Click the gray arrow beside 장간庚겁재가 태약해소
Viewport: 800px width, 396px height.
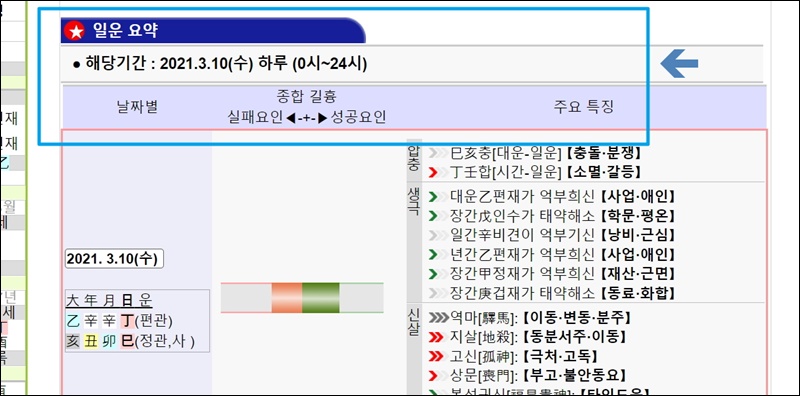(x=438, y=293)
